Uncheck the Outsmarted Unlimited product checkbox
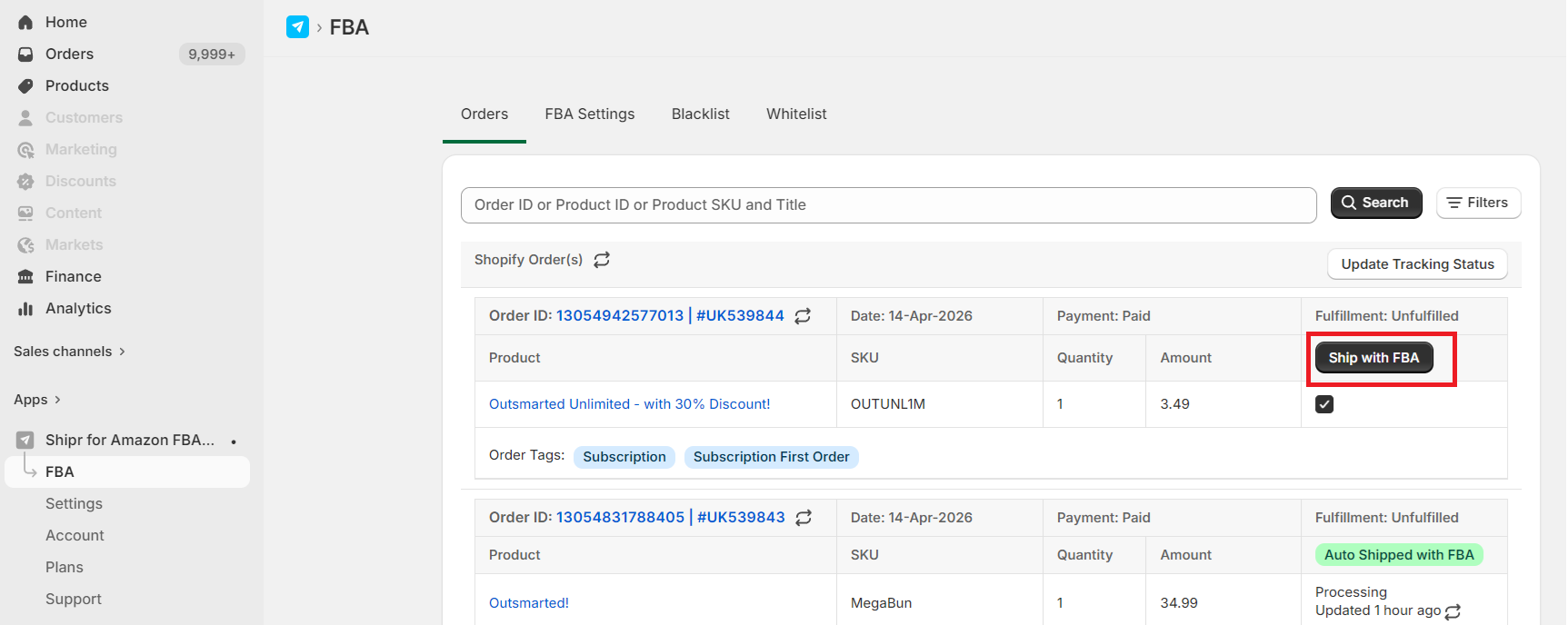Viewport: 1568px width, 625px height. [x=1324, y=404]
